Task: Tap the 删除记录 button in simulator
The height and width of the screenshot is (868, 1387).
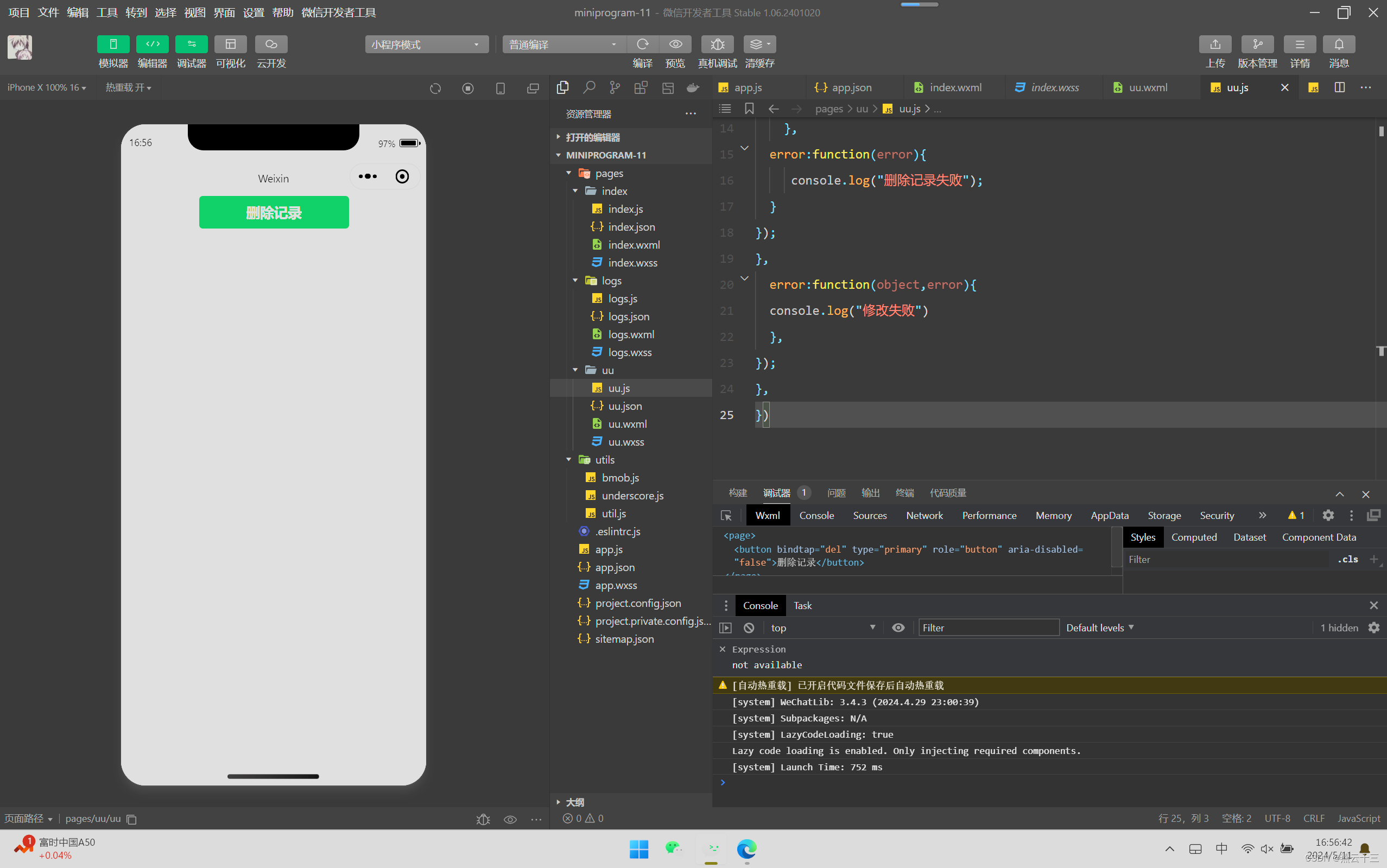Action: click(x=274, y=212)
